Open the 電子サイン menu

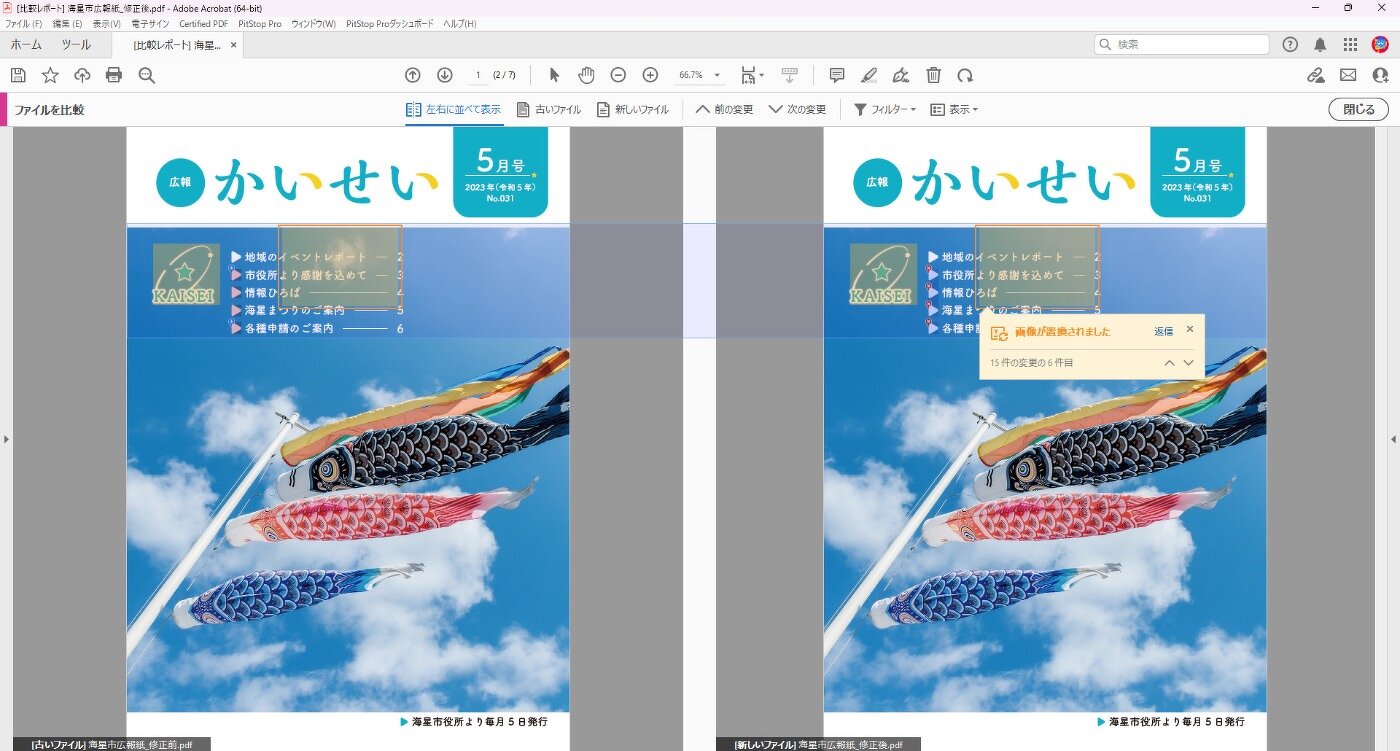click(x=150, y=23)
